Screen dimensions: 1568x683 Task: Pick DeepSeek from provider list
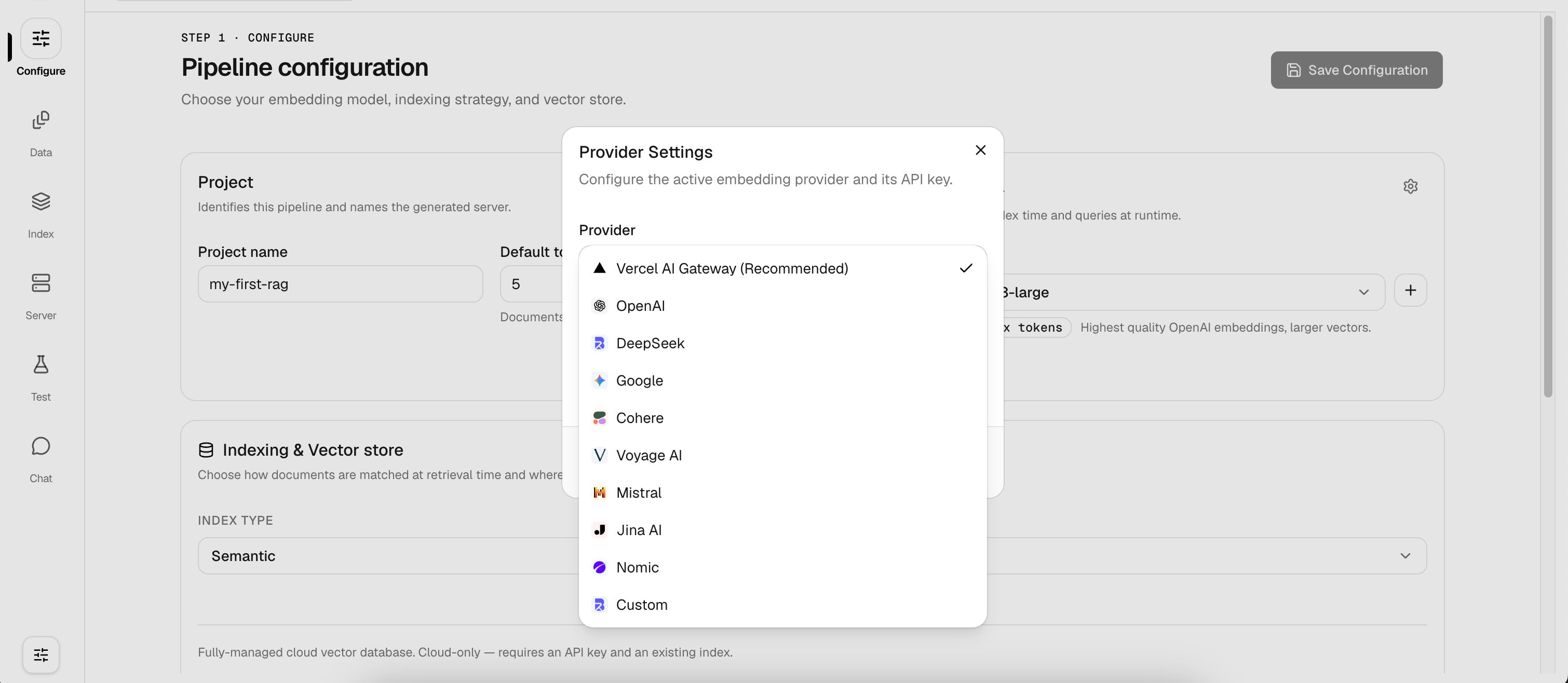tap(782, 343)
